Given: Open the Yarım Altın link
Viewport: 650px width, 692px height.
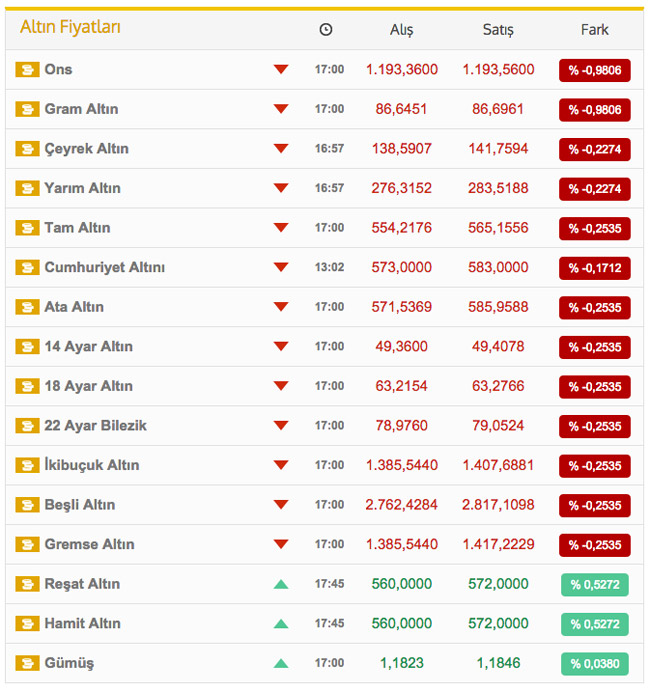Looking at the screenshot, I should tap(82, 188).
